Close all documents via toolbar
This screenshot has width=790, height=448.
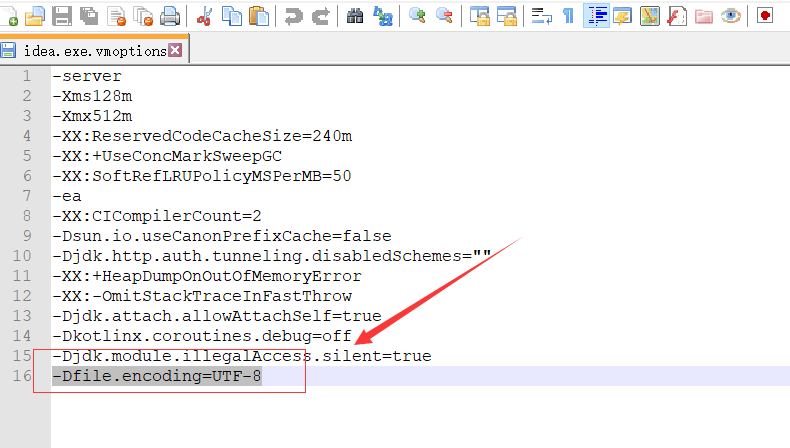(x=143, y=16)
